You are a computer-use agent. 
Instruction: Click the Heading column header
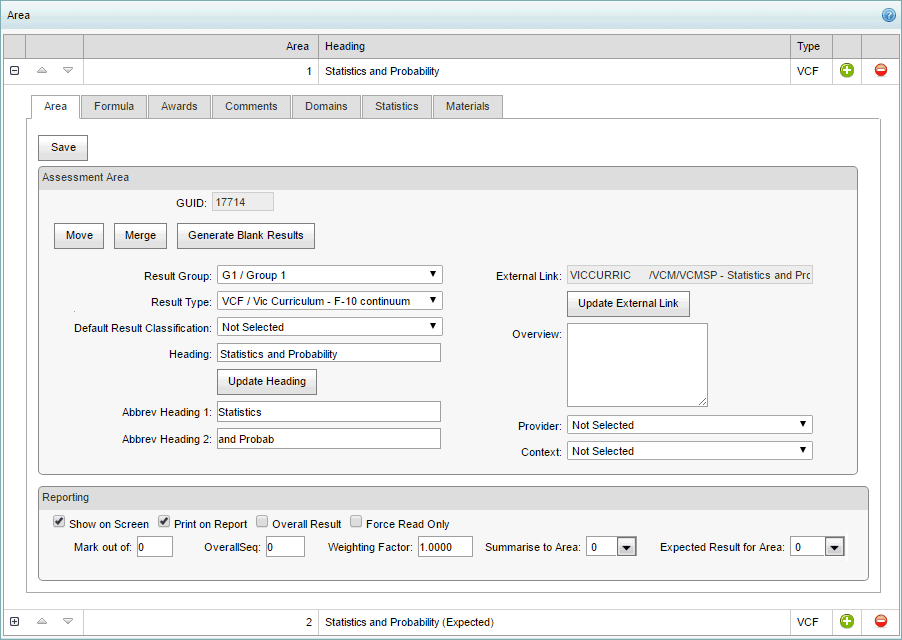pyautogui.click(x=555, y=47)
